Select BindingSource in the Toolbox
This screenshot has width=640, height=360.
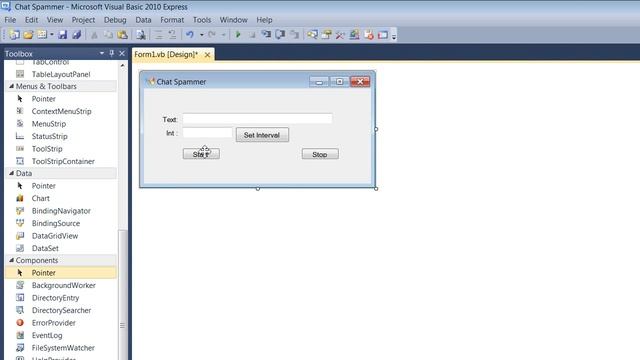(61, 223)
